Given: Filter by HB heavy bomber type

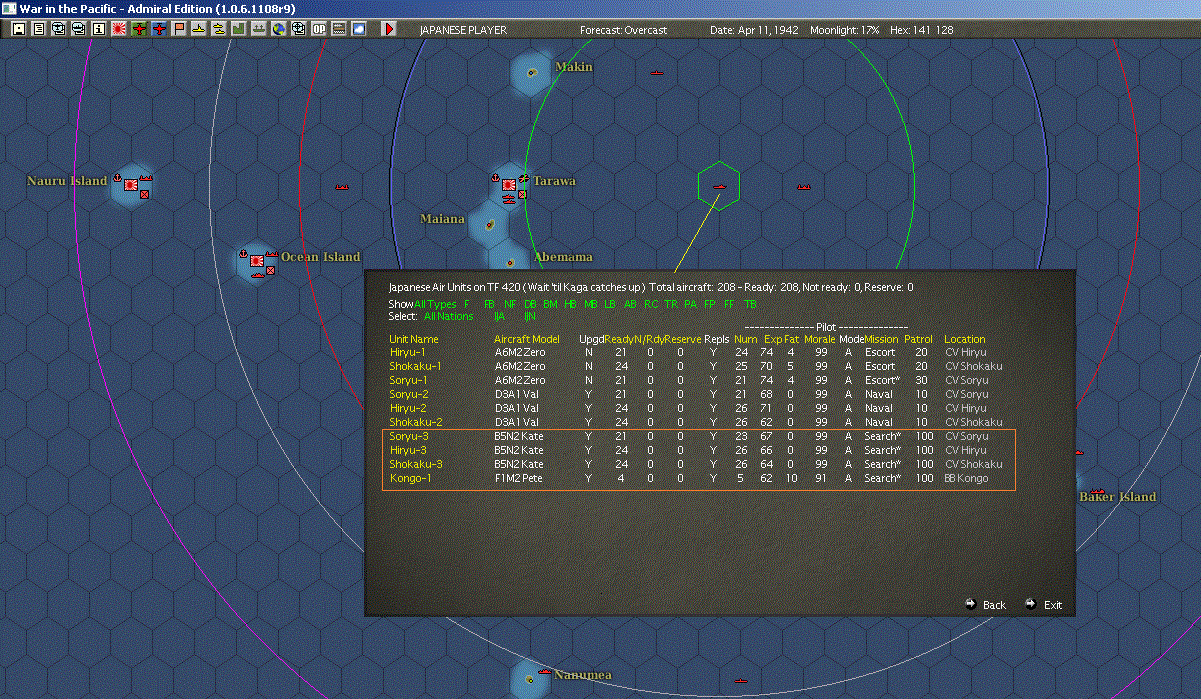Looking at the screenshot, I should pyautogui.click(x=571, y=304).
